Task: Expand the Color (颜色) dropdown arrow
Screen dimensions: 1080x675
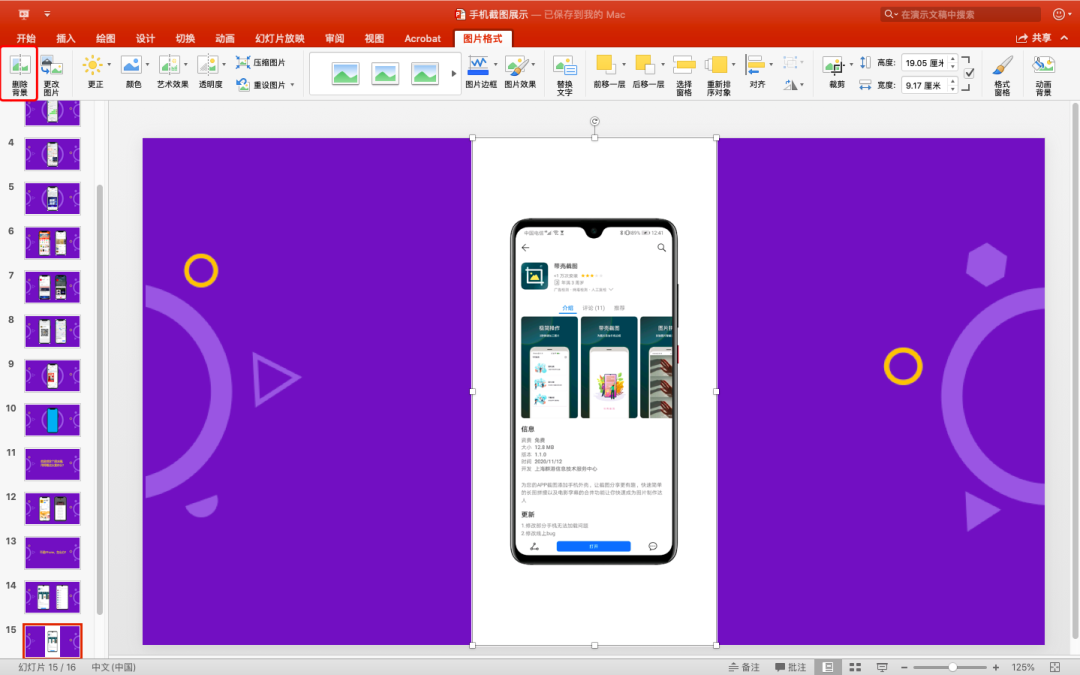Action: 147,65
